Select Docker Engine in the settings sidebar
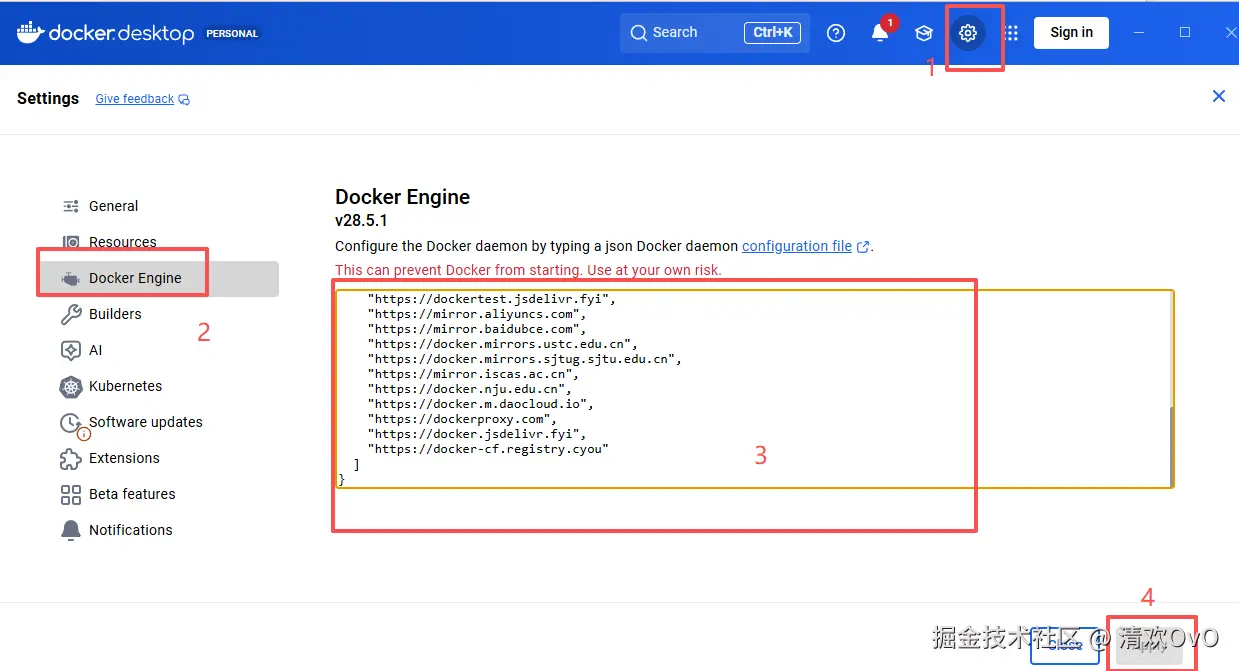Image resolution: width=1239 pixels, height=671 pixels. point(160,278)
